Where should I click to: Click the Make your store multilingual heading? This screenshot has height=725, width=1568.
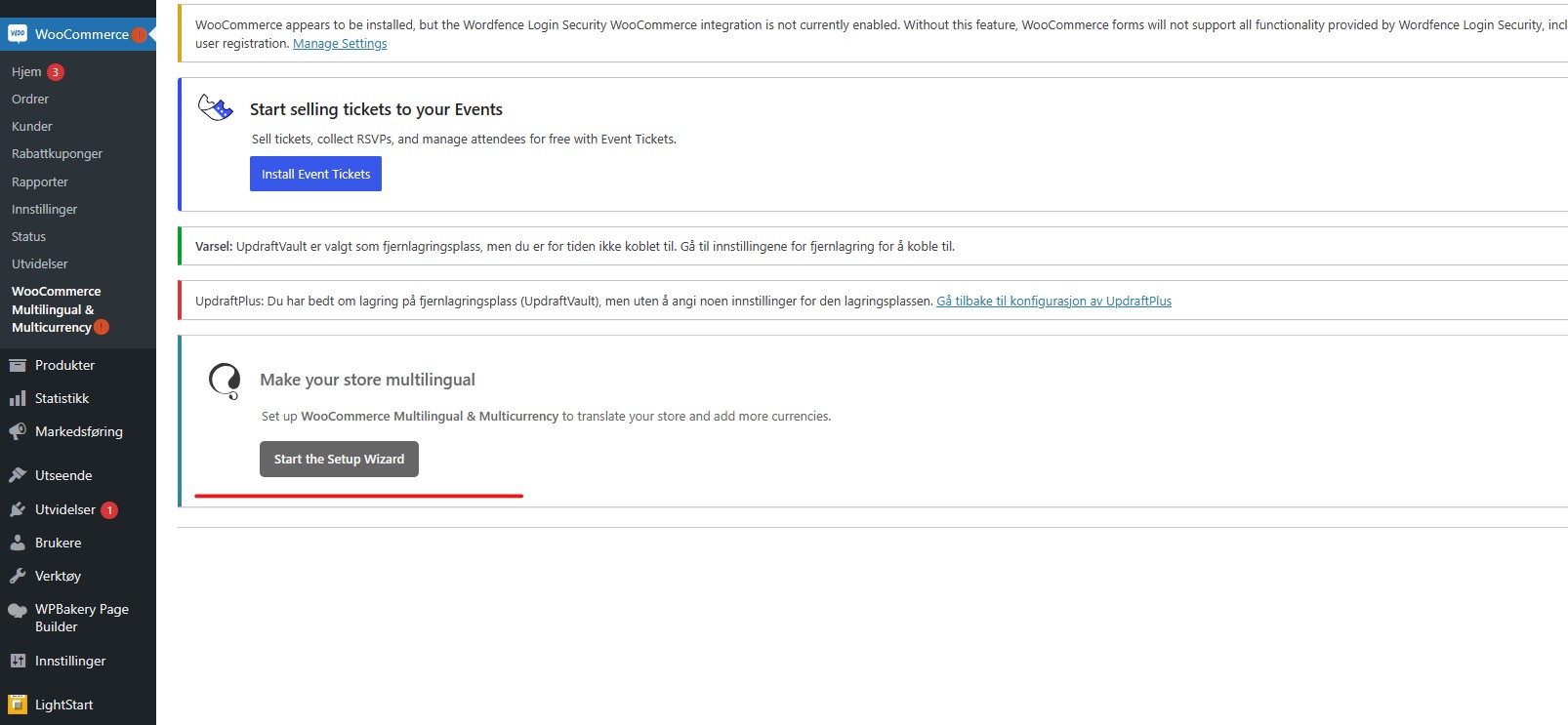click(x=367, y=380)
